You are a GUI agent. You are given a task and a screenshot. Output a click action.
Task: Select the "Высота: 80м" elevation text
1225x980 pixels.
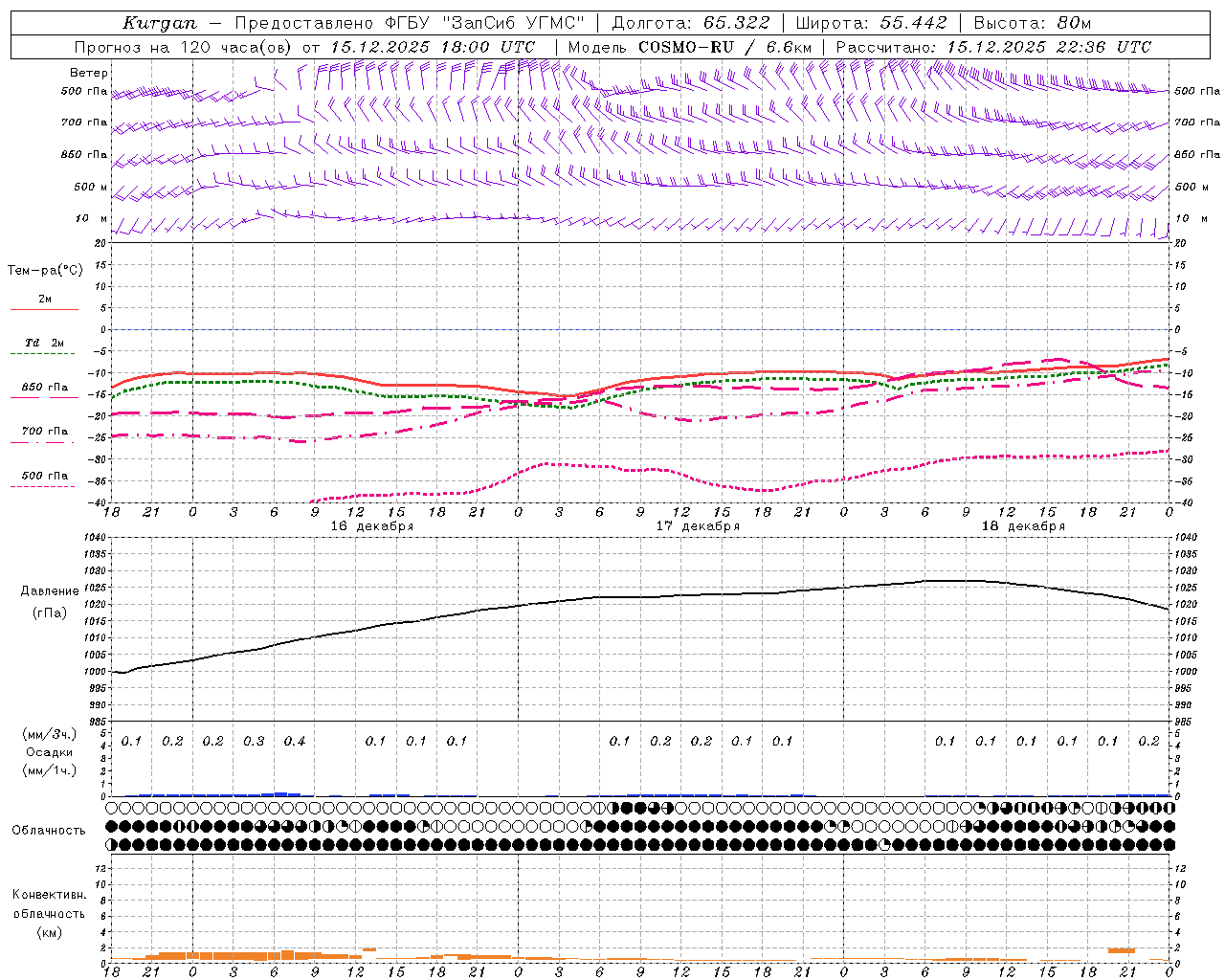(1033, 23)
